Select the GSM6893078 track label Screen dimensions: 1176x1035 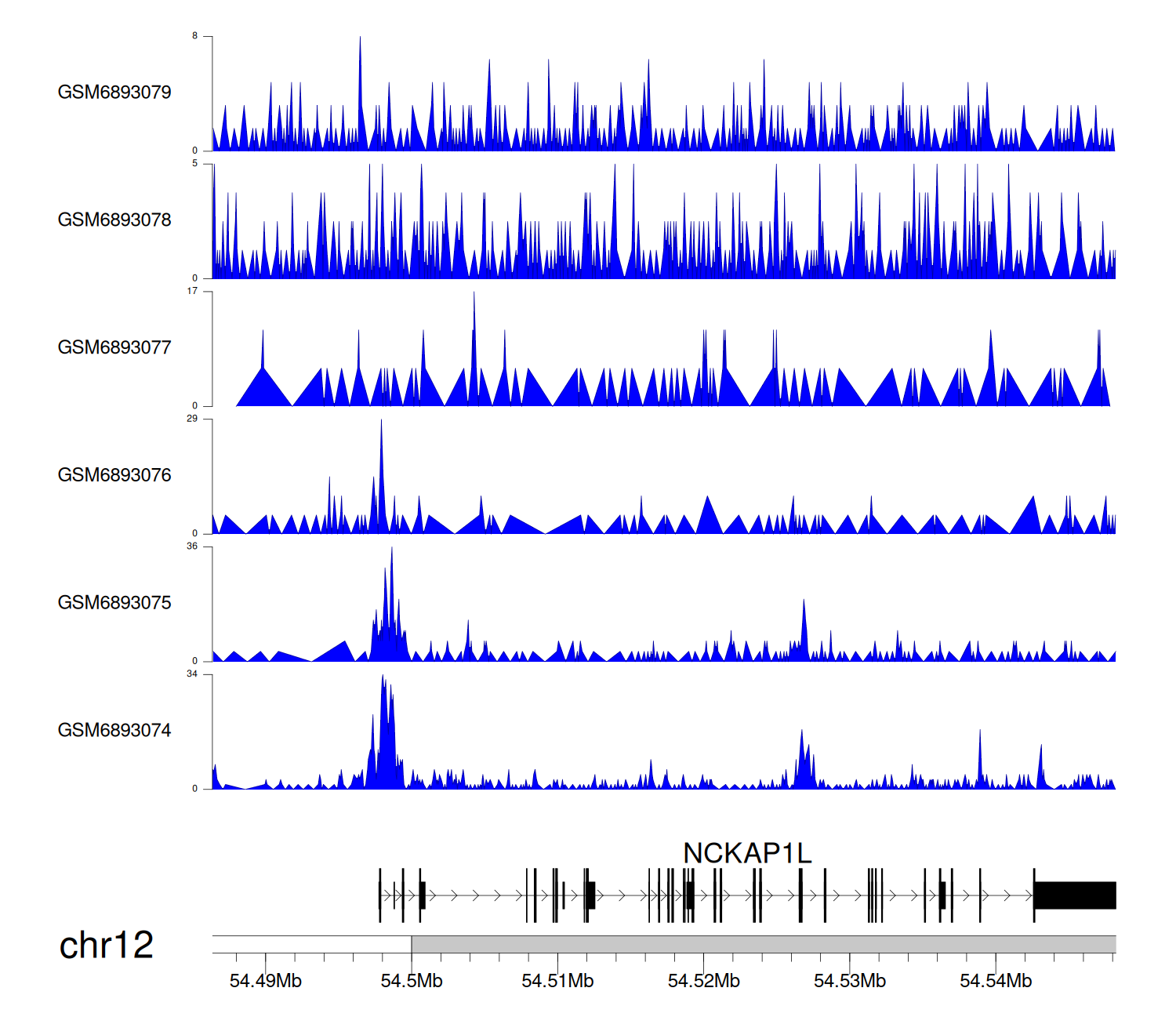[114, 220]
